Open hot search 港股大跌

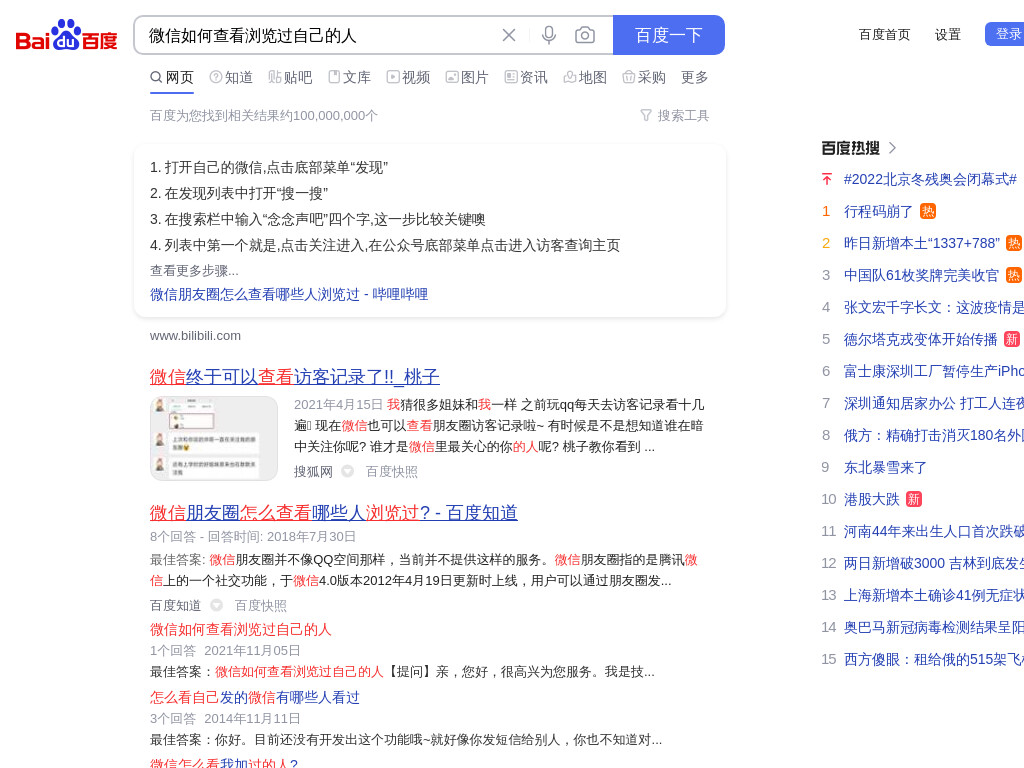tap(871, 500)
